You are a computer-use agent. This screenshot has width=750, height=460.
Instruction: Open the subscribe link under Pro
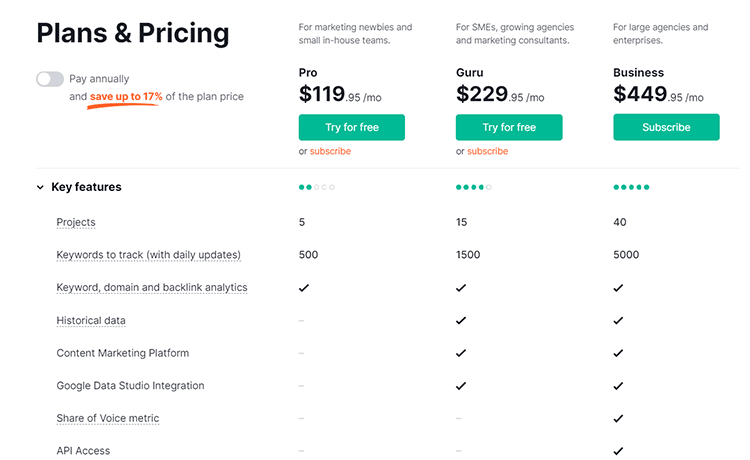(x=330, y=151)
